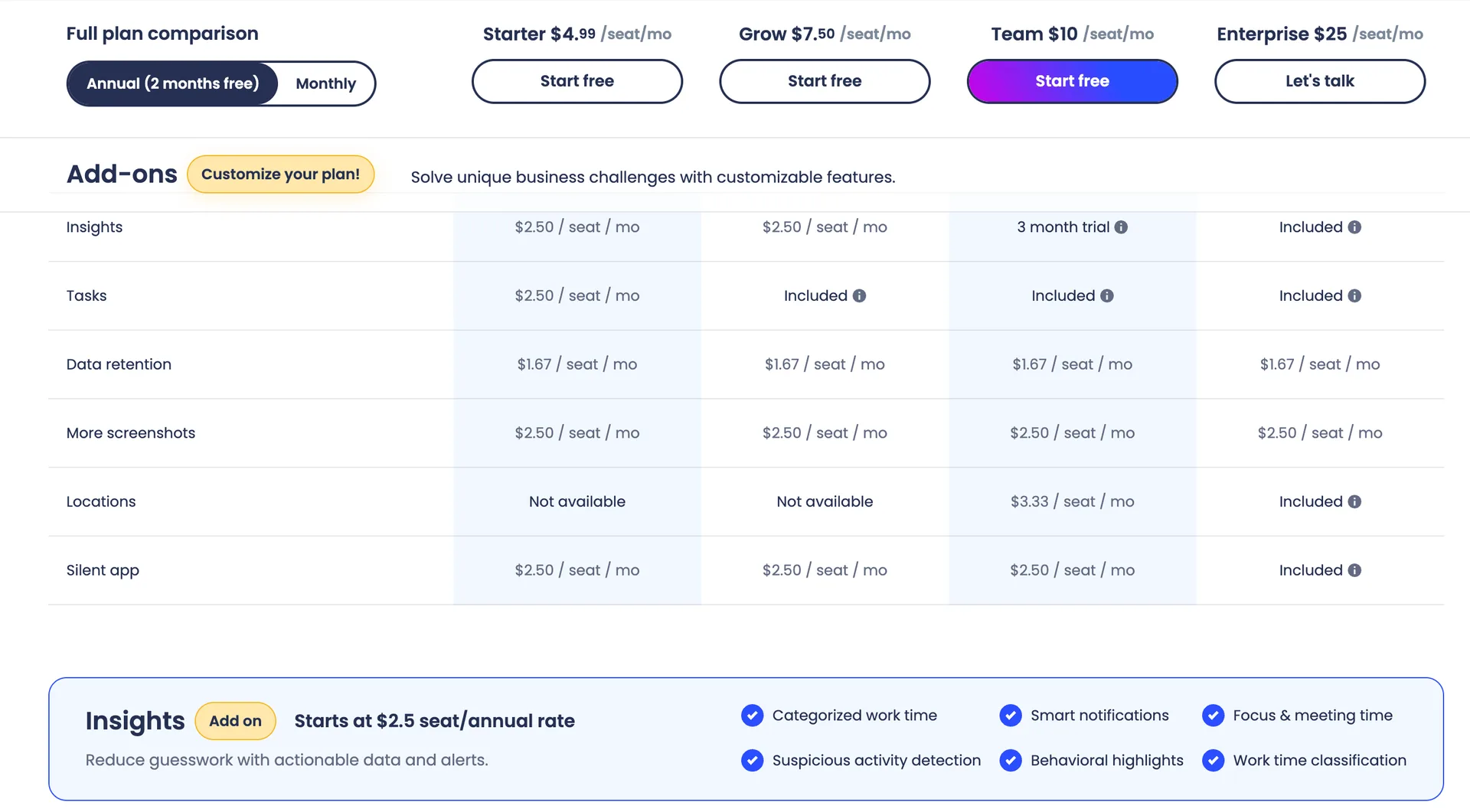1470x812 pixels.
Task: Click the Enterprise $25 plan heading
Action: 1320,34
